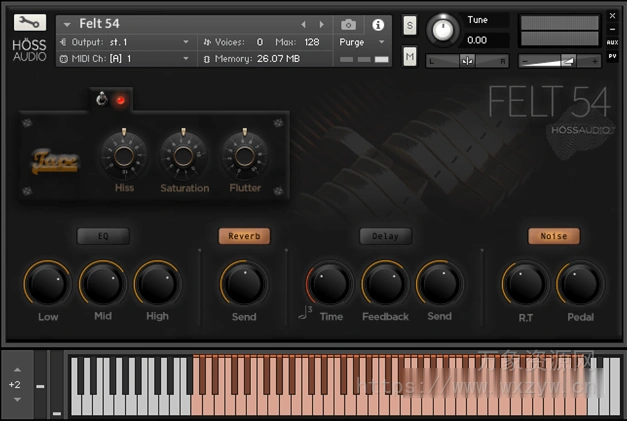Shift keyboard octave down arrow
The width and height of the screenshot is (627, 421).
click(x=17, y=399)
